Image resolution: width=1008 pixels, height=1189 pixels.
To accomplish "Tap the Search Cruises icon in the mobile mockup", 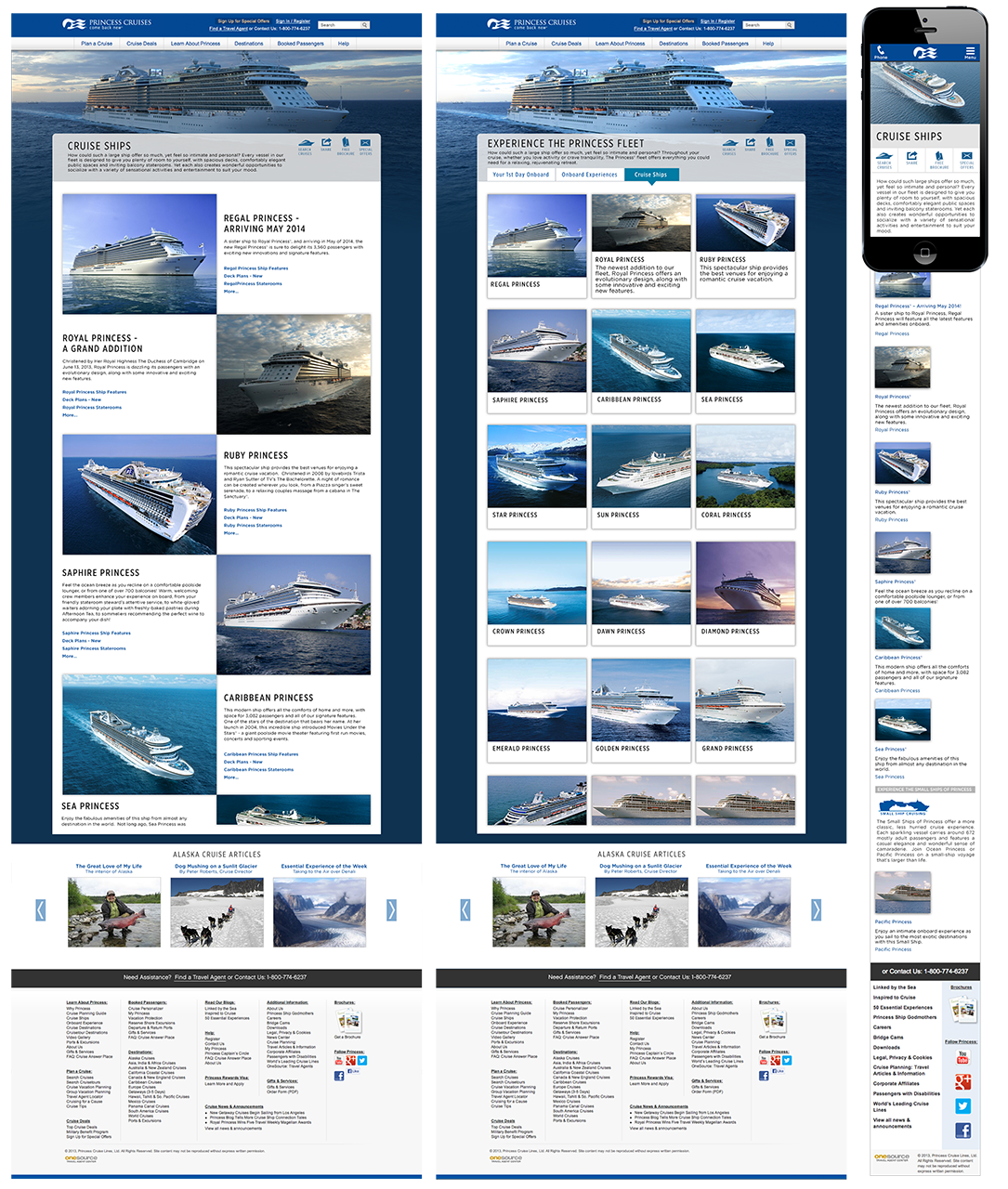I will (x=884, y=159).
